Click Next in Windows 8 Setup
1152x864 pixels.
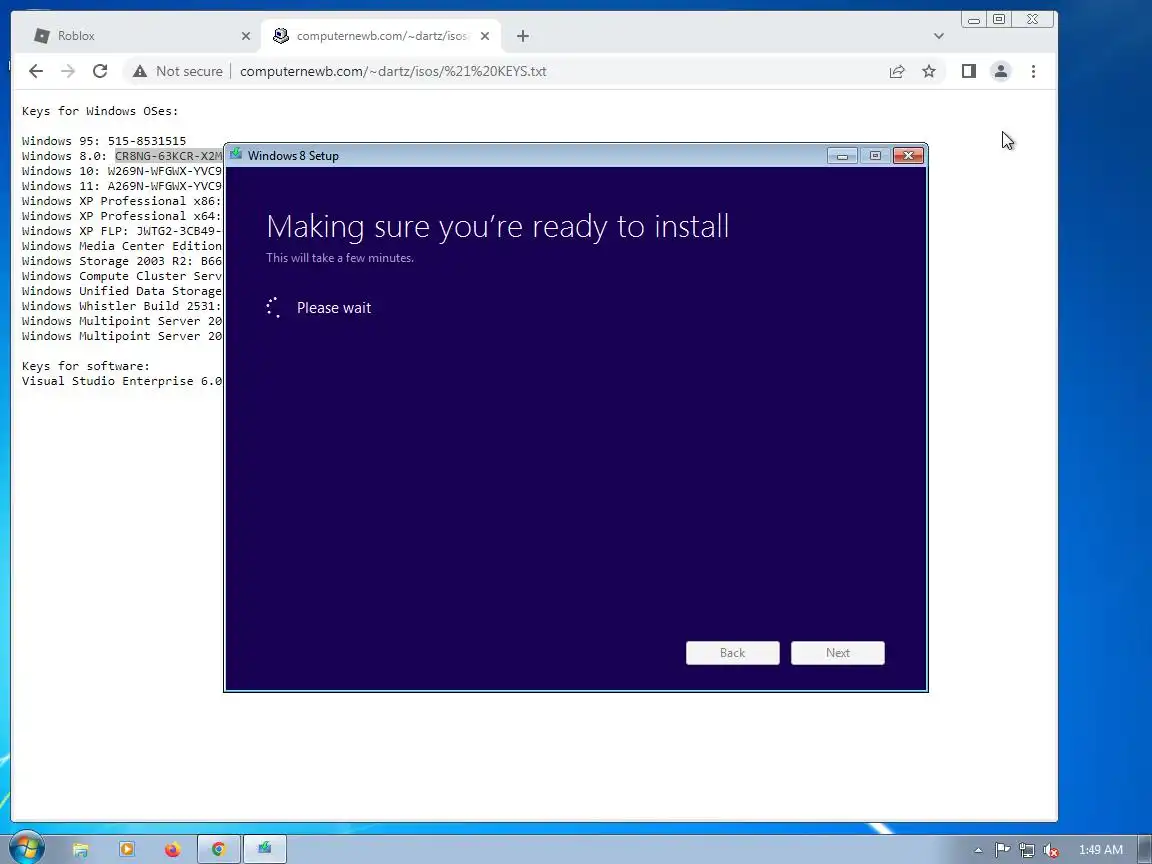point(838,653)
